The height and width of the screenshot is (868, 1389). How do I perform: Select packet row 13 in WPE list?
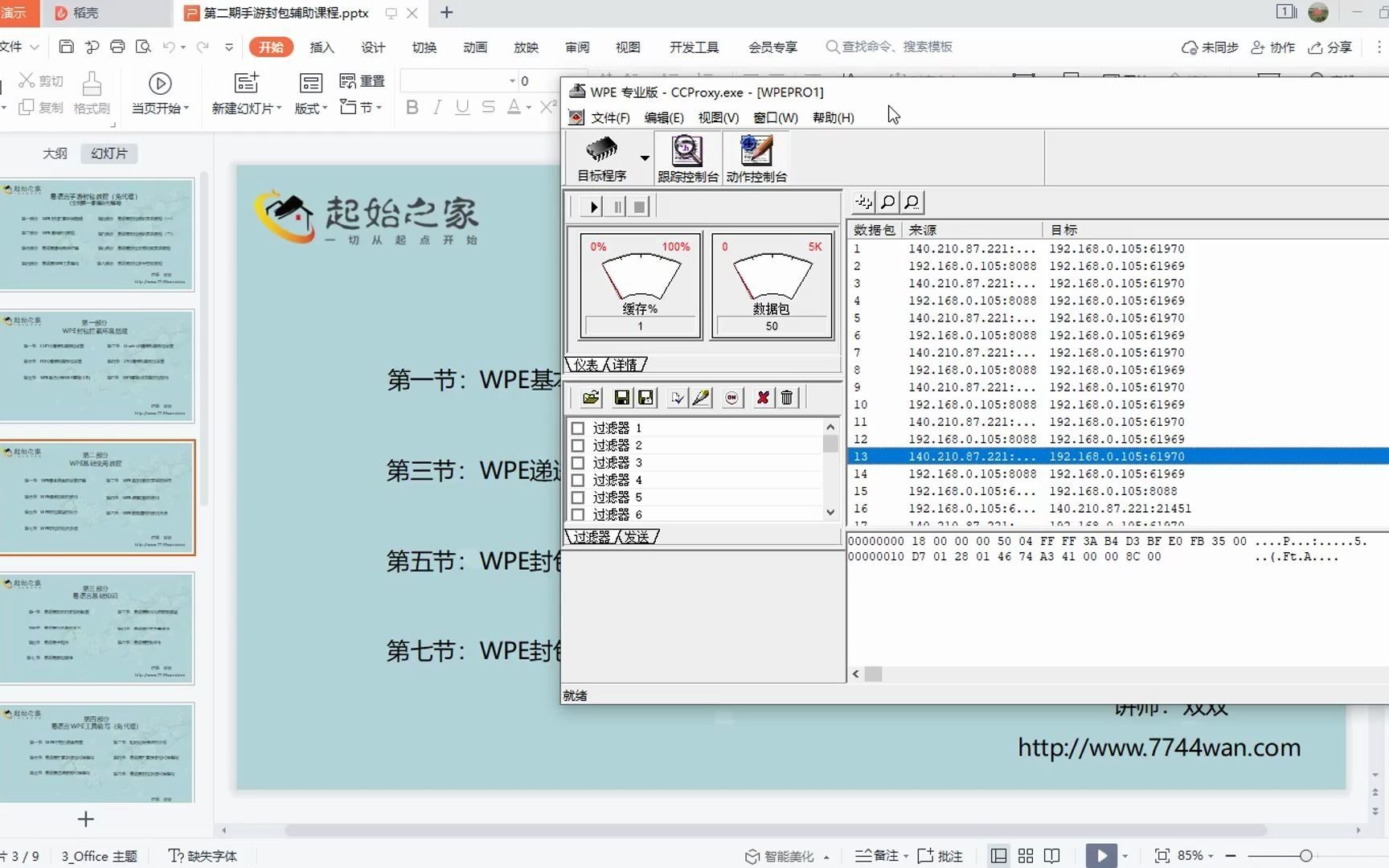pos(1117,457)
